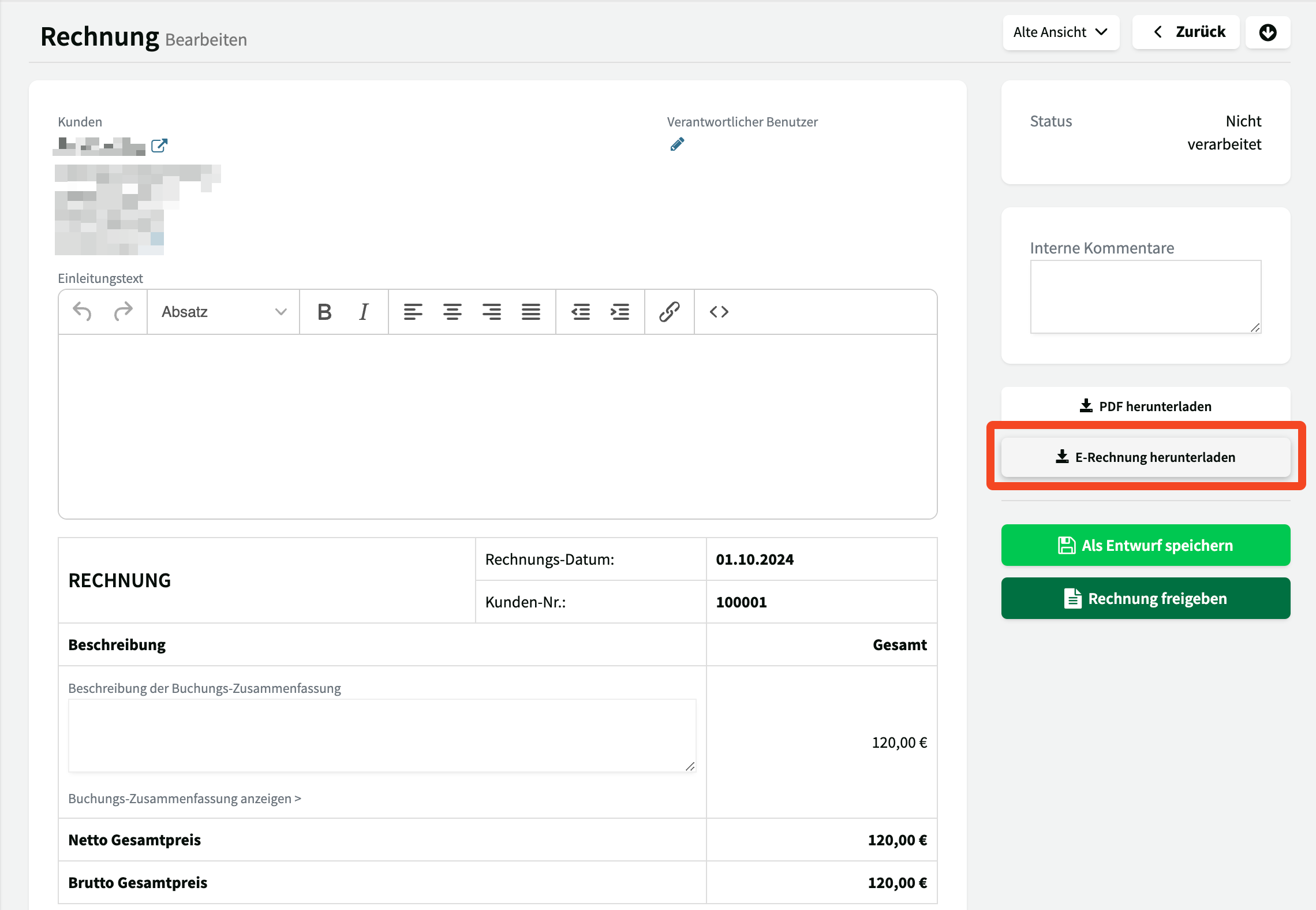Expand the Alte Ansicht dropdown
This screenshot has width=1316, height=910.
1060,32
